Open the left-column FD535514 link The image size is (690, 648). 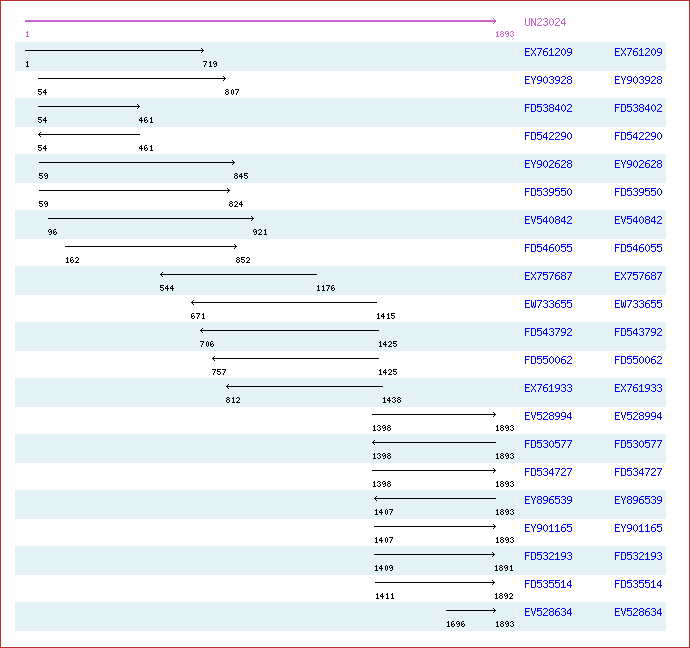[x=548, y=584]
